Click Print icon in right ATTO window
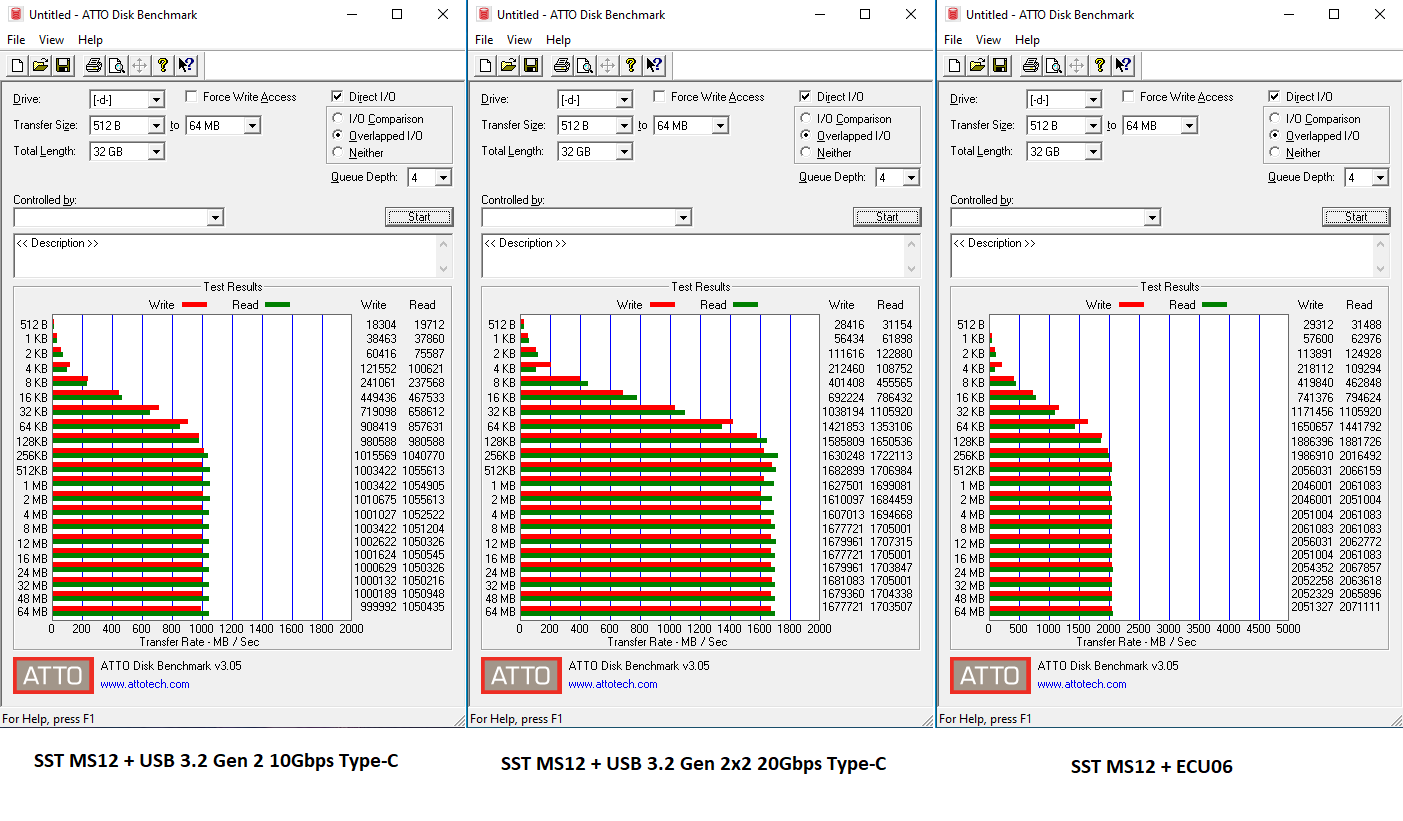The image size is (1403, 821). coord(1031,66)
